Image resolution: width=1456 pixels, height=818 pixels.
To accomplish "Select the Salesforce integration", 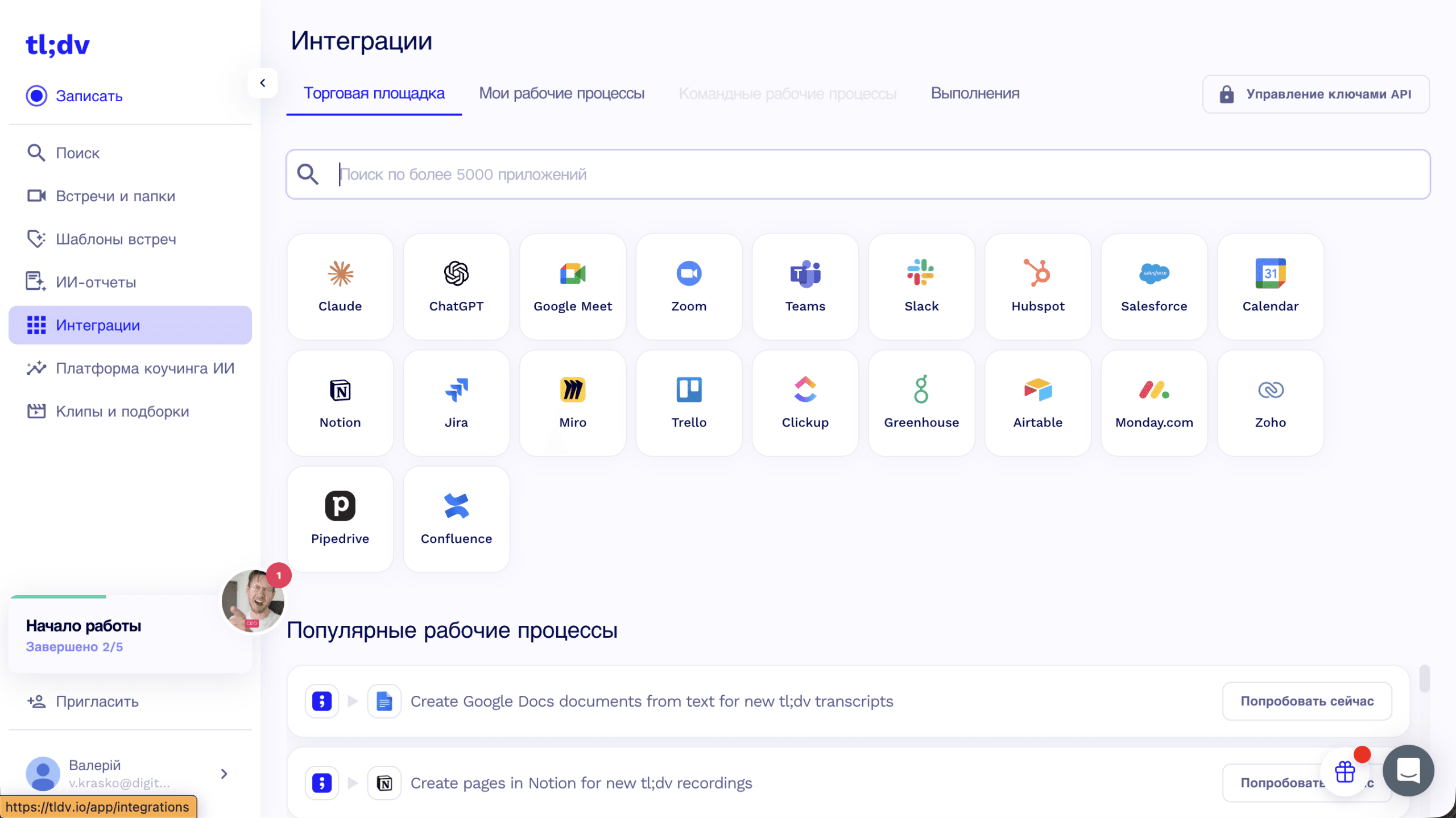I will pos(1154,287).
